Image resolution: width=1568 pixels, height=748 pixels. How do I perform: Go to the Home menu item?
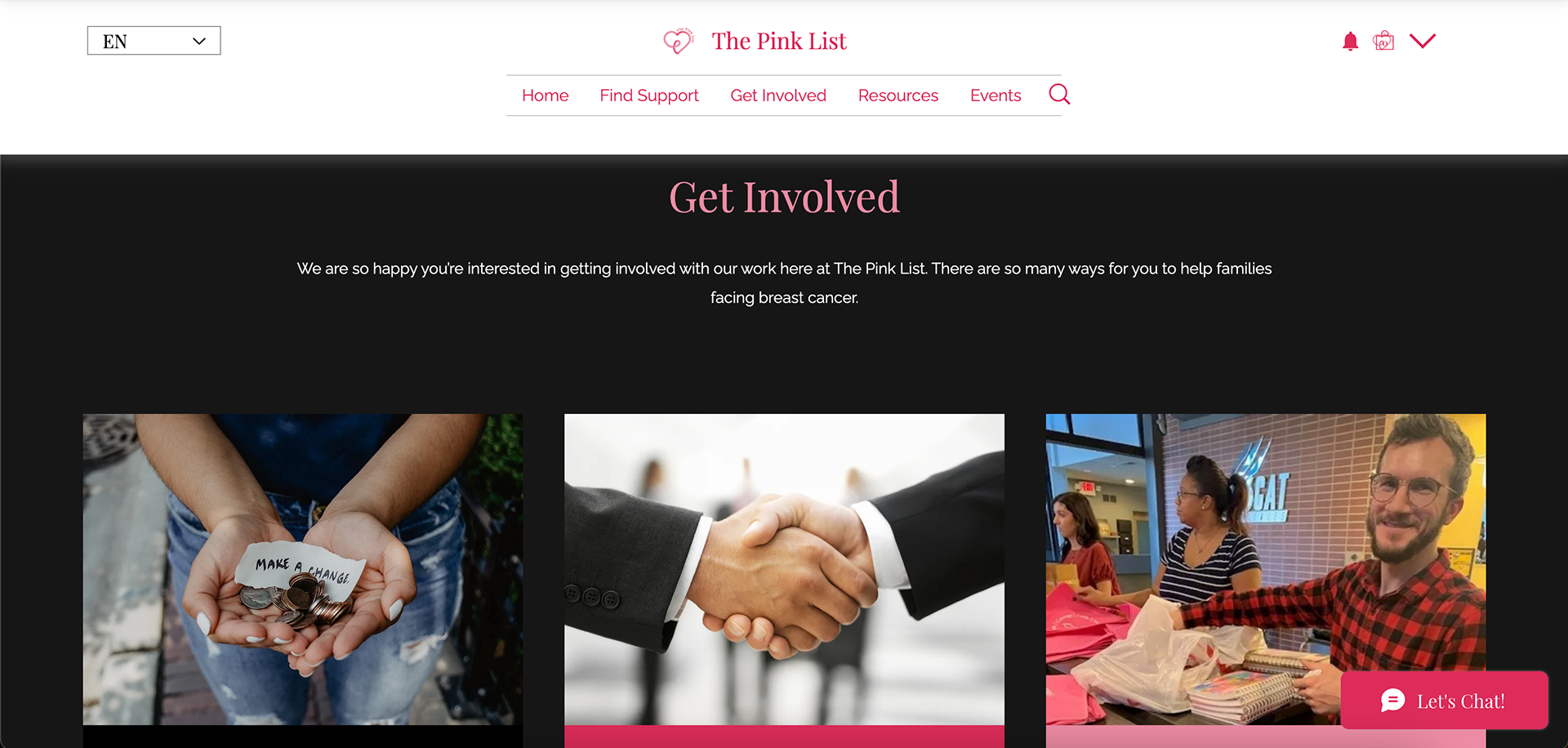click(x=545, y=96)
